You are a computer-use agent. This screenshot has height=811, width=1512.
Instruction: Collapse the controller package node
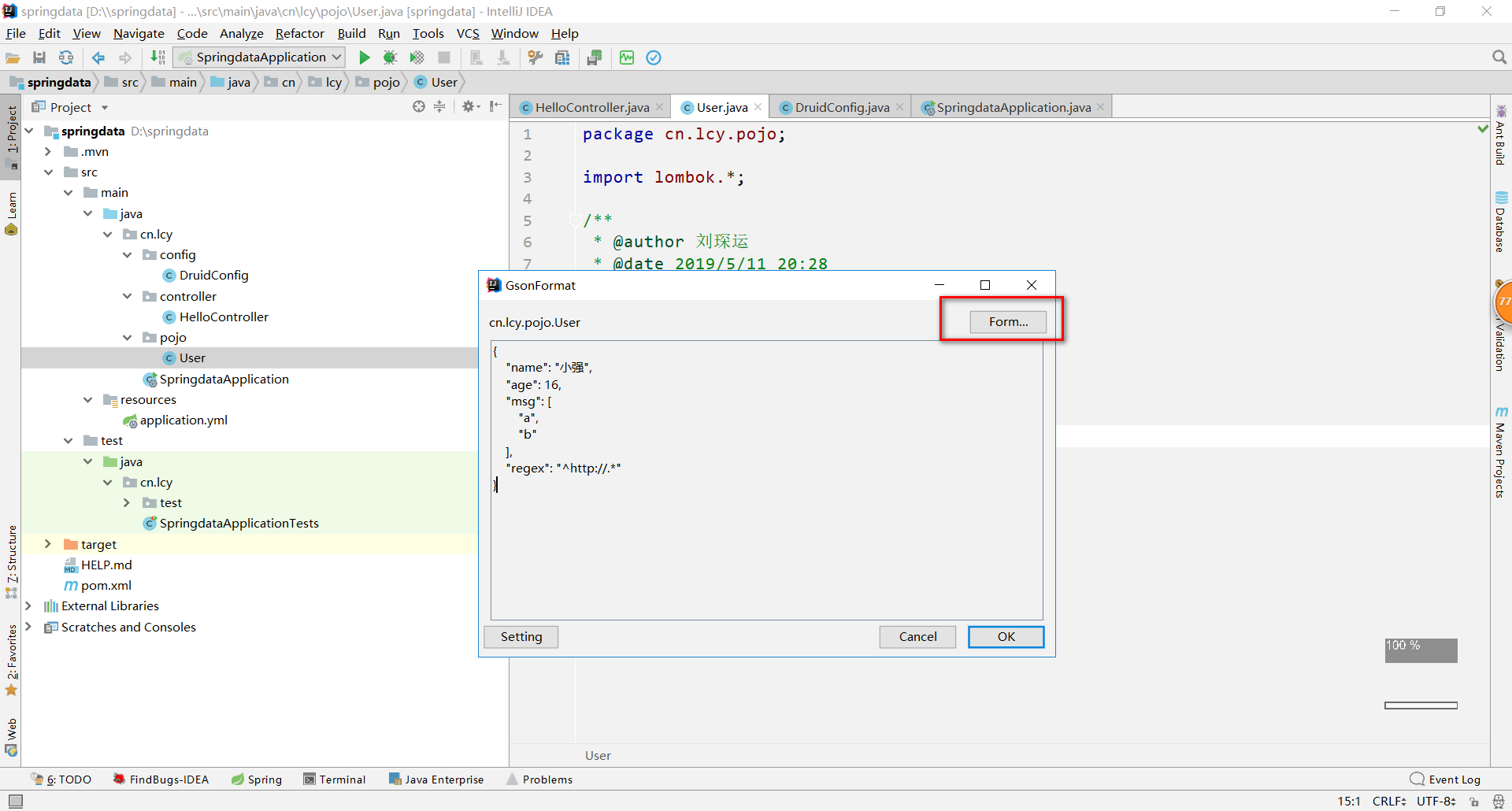[x=128, y=296]
